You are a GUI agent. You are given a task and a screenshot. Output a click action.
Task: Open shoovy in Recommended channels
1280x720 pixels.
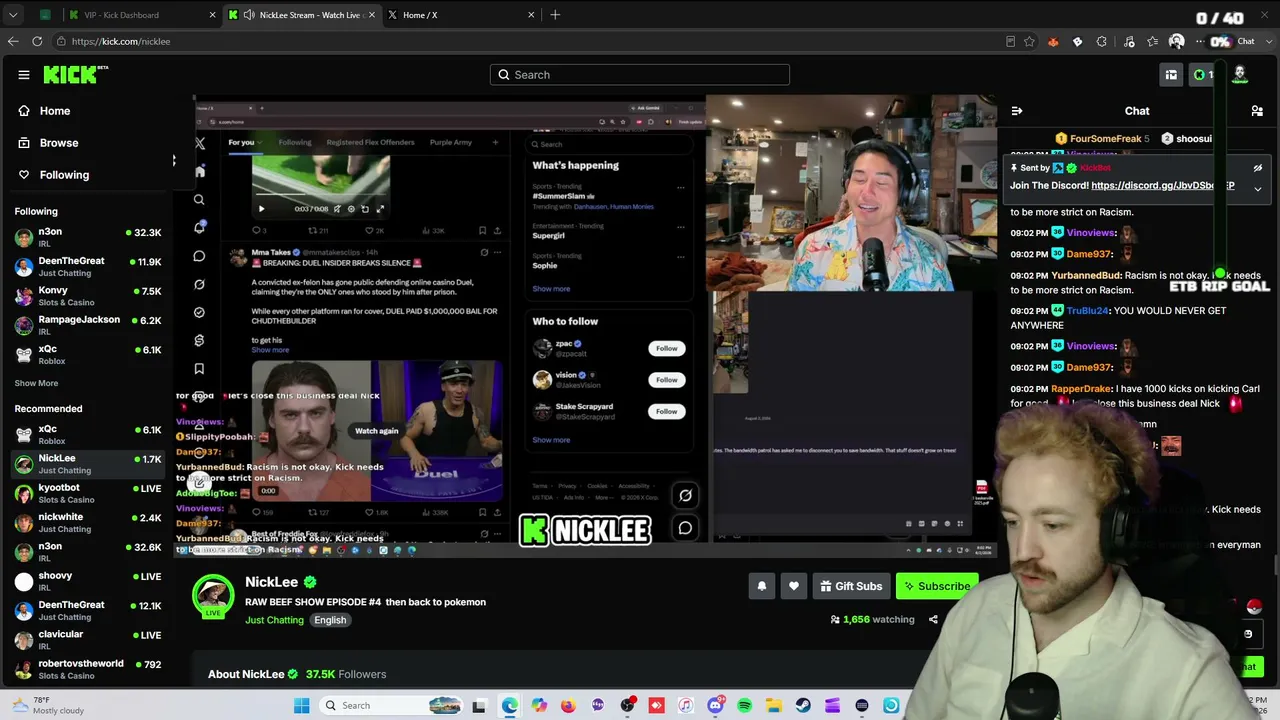[x=87, y=581]
